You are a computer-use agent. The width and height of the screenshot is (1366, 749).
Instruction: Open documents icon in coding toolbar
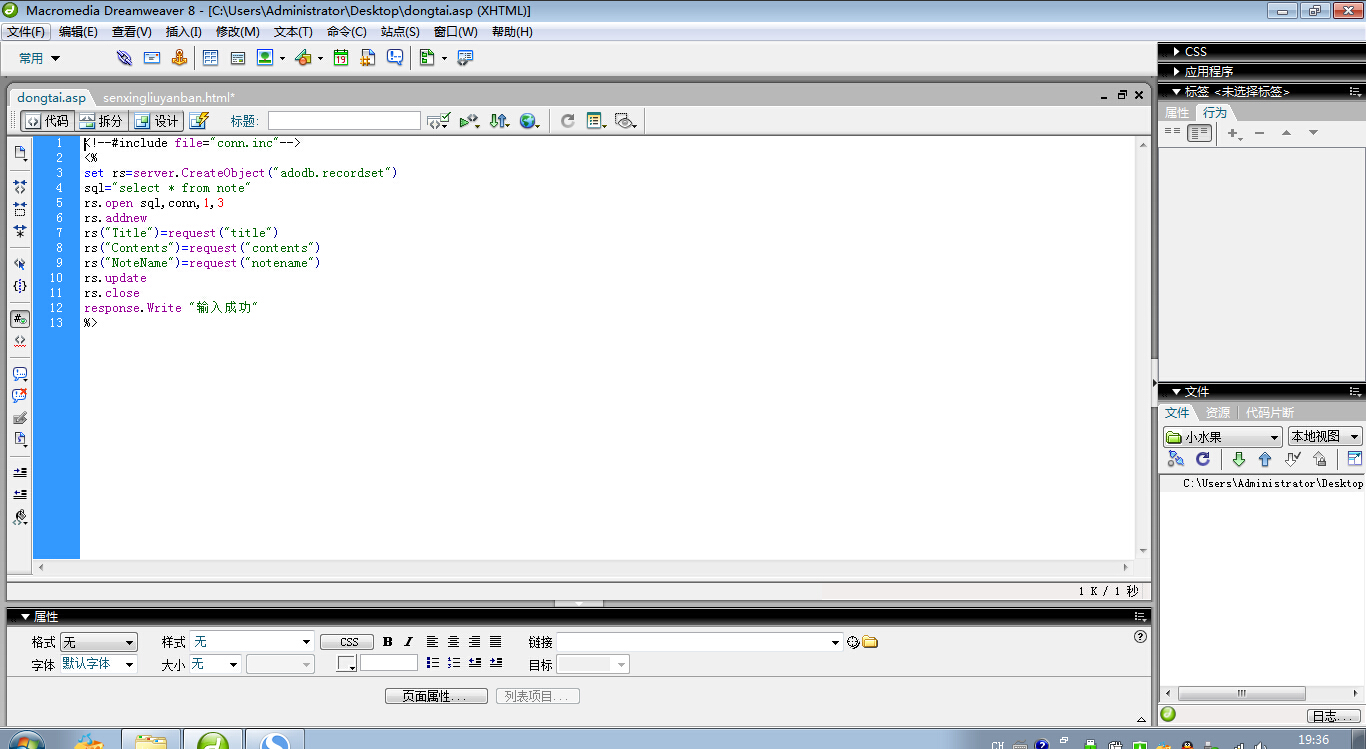20,153
